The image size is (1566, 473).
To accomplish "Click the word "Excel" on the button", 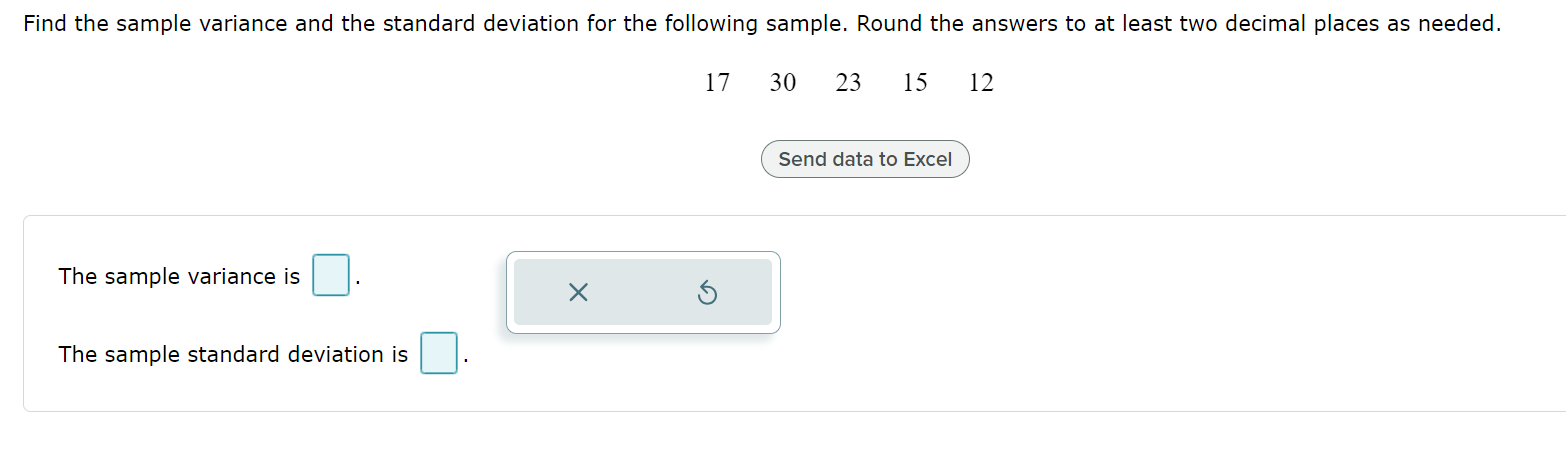I will 927,159.
